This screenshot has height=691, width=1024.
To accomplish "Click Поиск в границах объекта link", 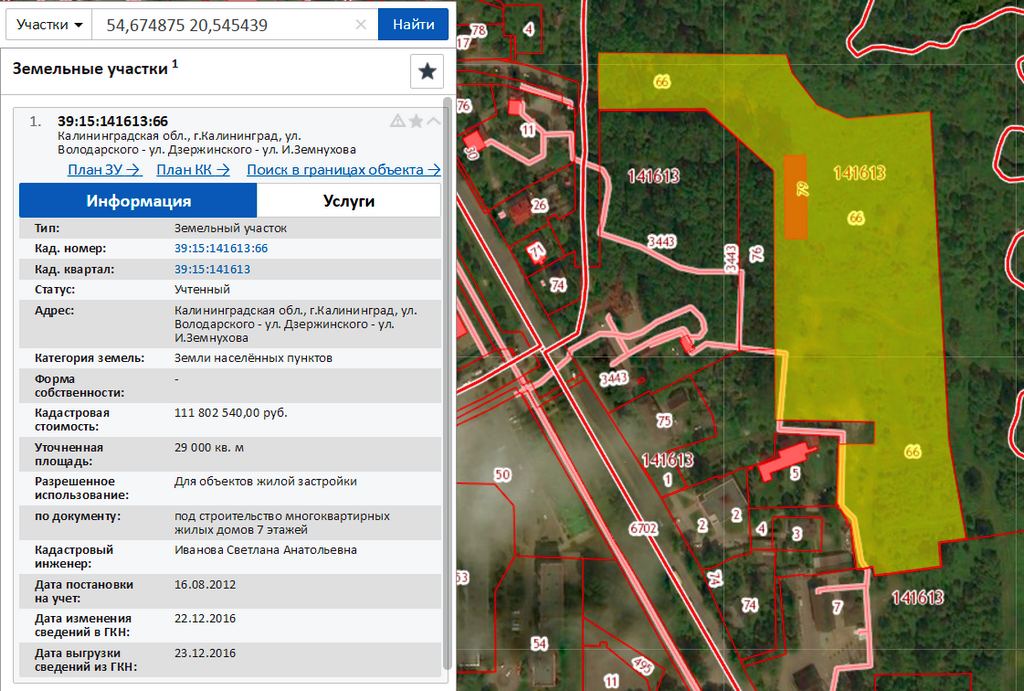I will coord(343,170).
